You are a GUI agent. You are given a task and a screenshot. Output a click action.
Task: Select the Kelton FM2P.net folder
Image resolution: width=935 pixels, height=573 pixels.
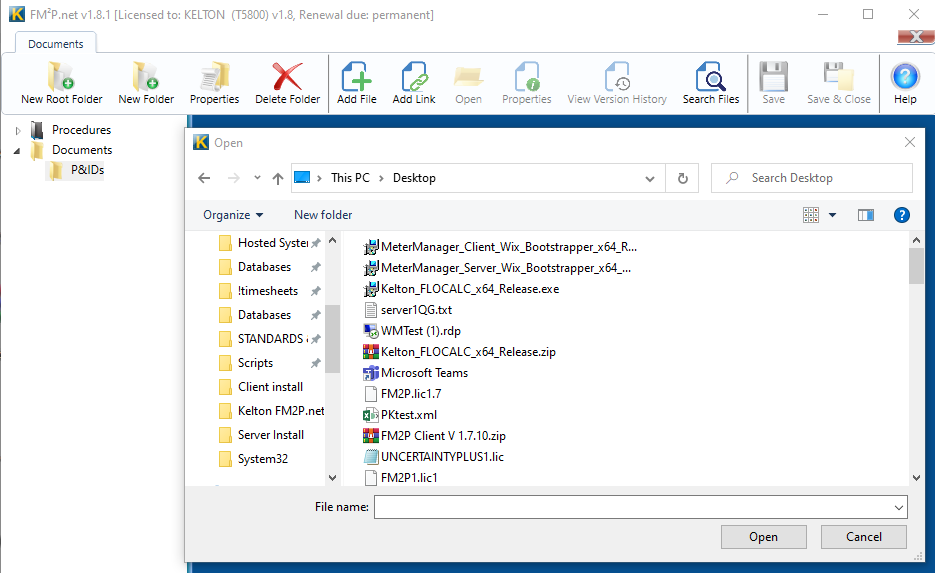coord(270,411)
